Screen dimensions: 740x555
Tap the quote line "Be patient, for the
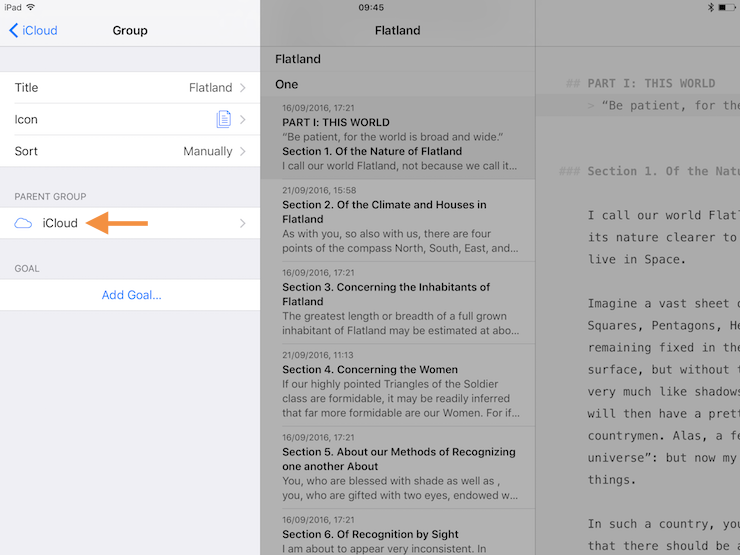pos(670,106)
